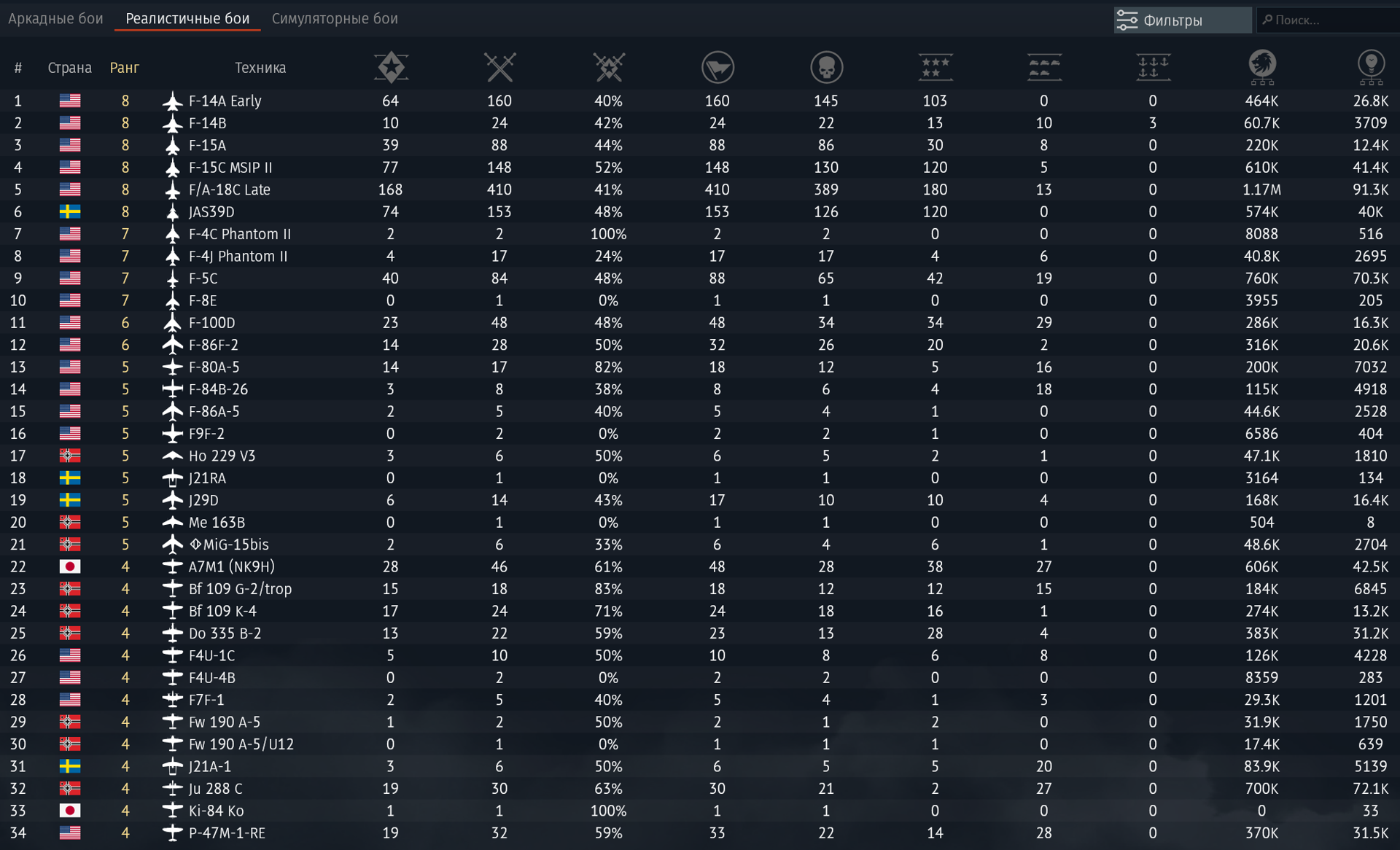Sort by the win rate swords-star icon
1400x850 pixels.
coord(608,67)
